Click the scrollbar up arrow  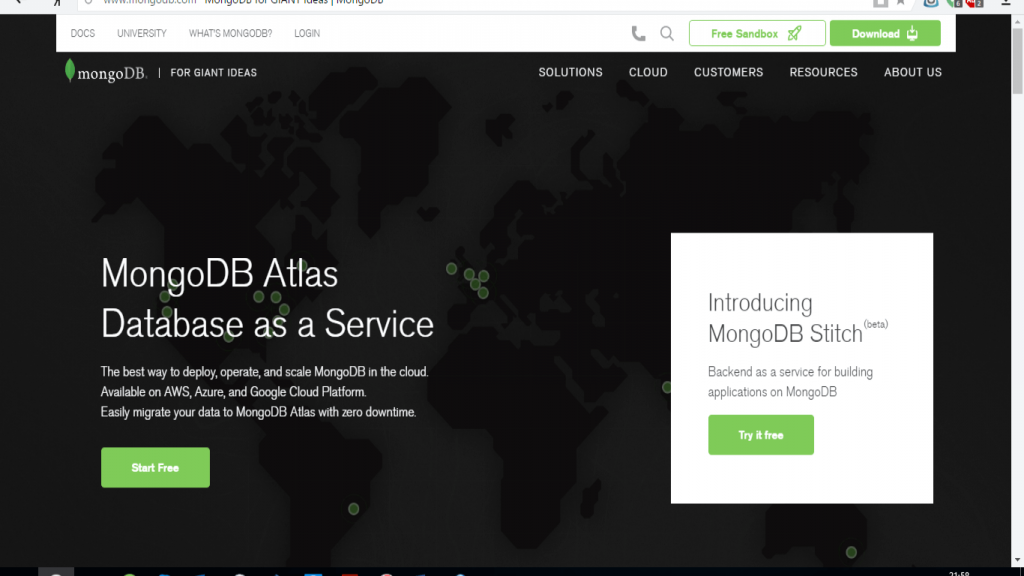click(x=1017, y=22)
